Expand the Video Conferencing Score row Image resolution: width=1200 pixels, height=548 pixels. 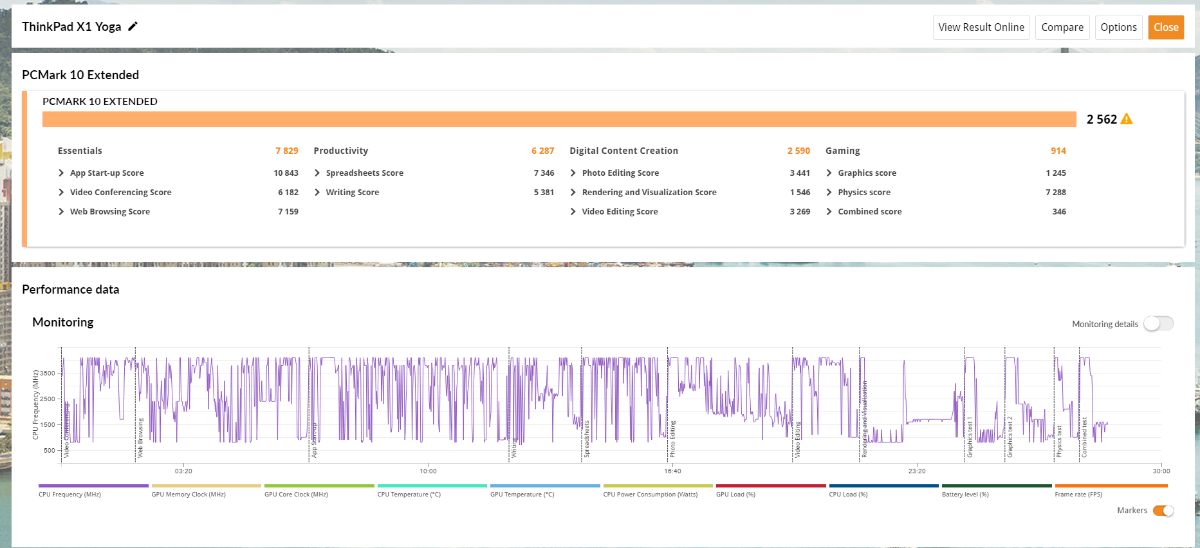tap(62, 192)
